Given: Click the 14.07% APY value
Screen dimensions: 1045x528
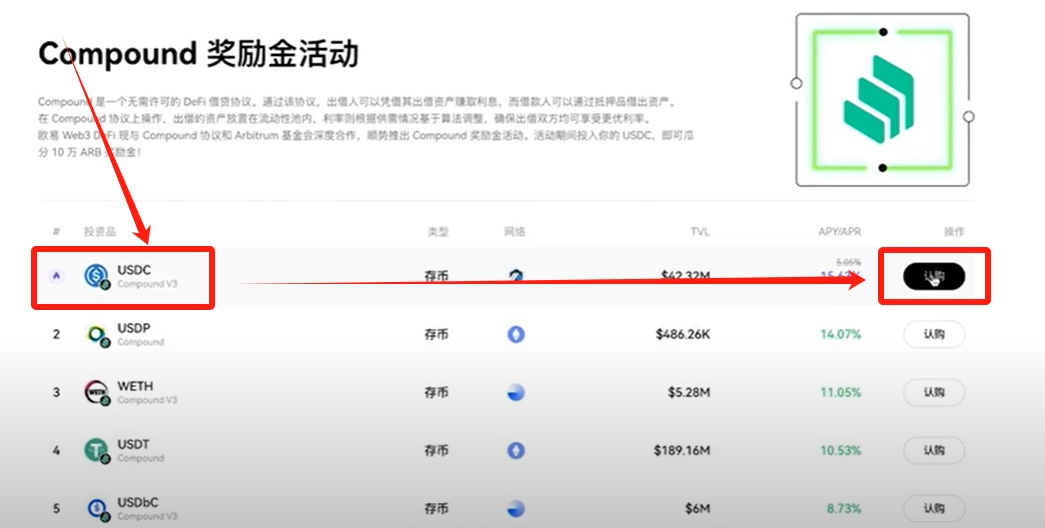Looking at the screenshot, I should tap(840, 334).
